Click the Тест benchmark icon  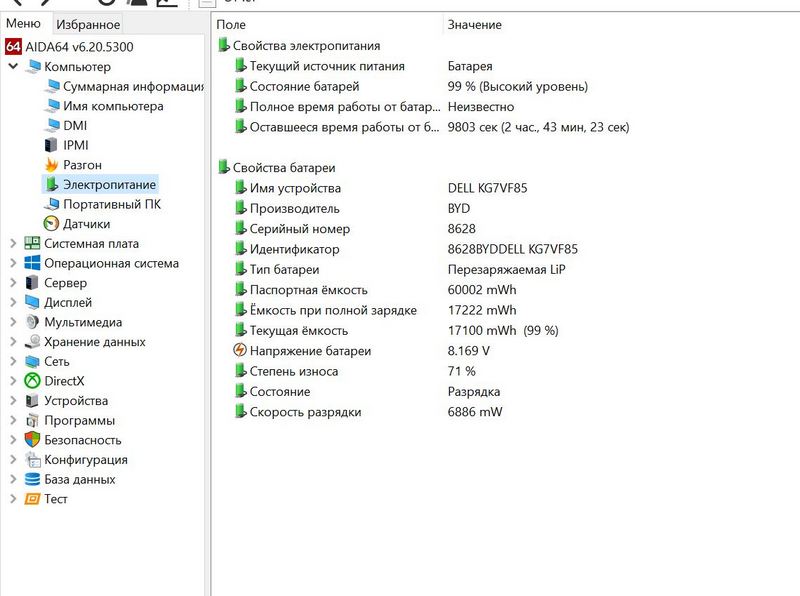point(33,499)
